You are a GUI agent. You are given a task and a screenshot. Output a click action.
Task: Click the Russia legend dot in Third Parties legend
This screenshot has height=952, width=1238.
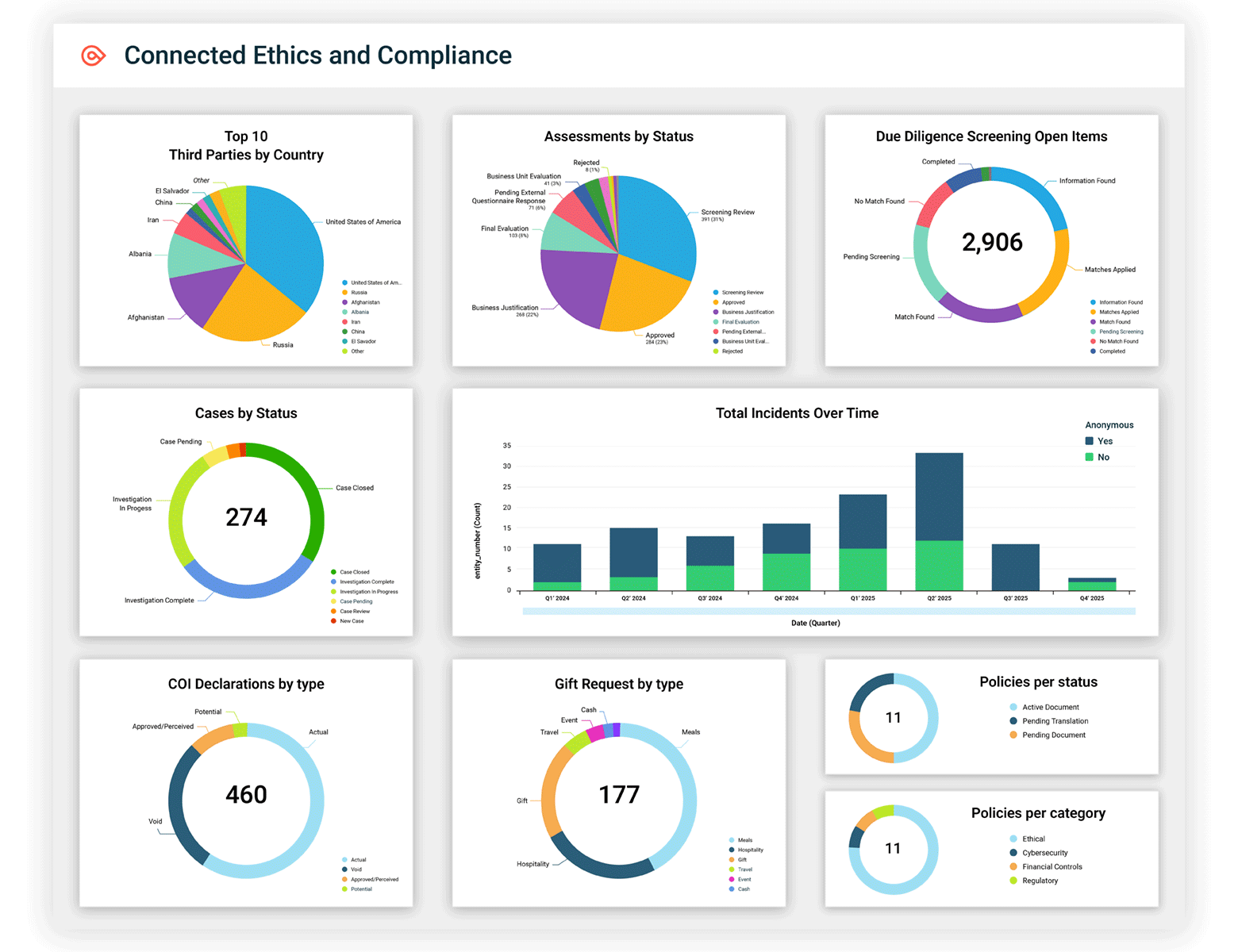(345, 293)
